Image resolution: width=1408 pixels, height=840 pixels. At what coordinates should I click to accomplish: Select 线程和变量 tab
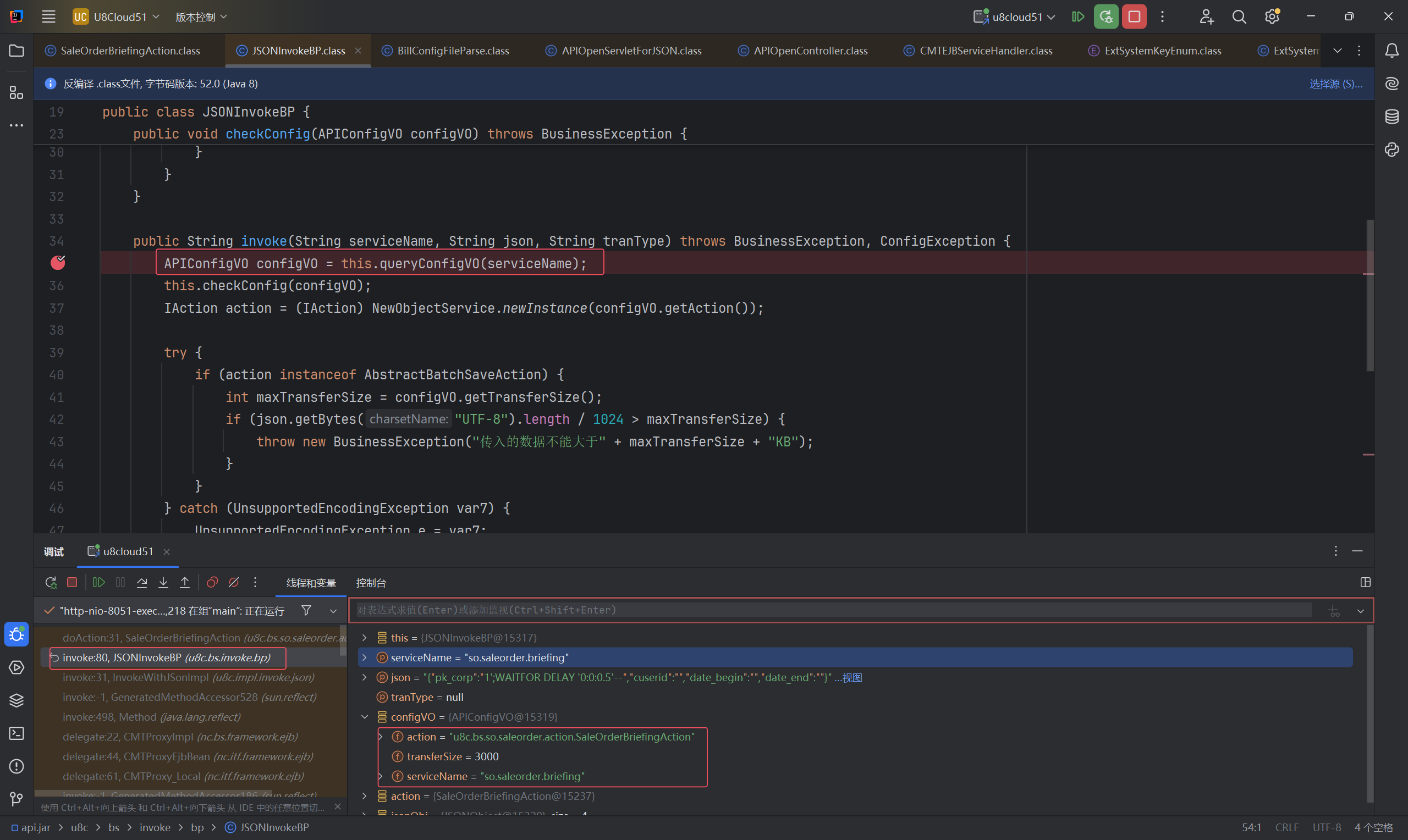coord(311,583)
